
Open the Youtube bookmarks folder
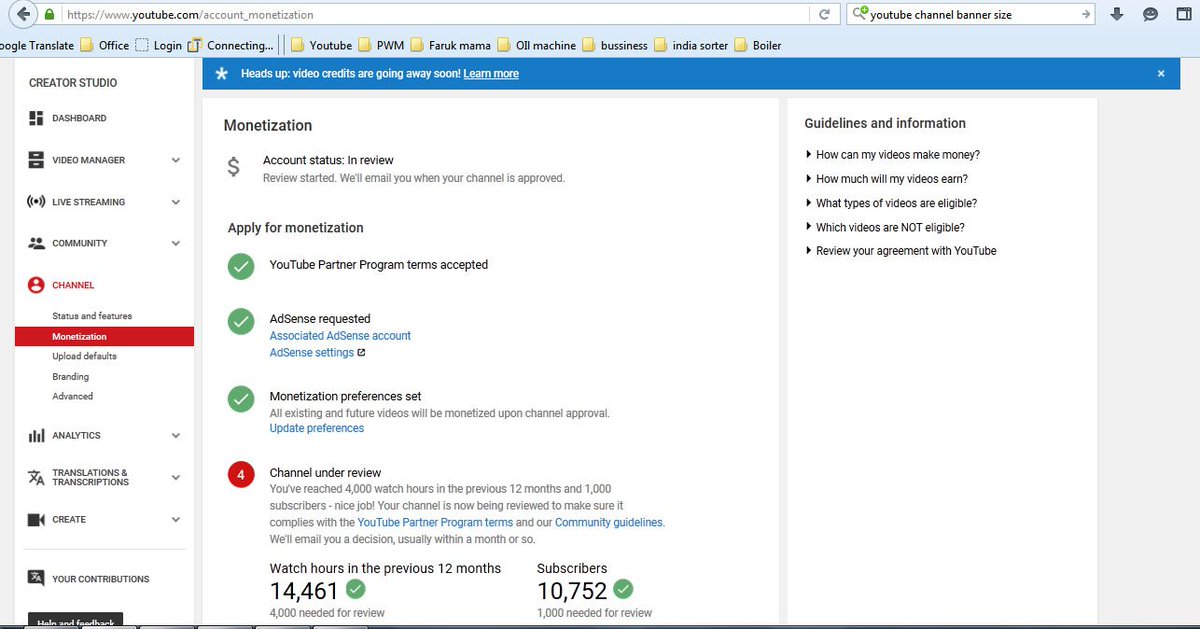click(321, 45)
